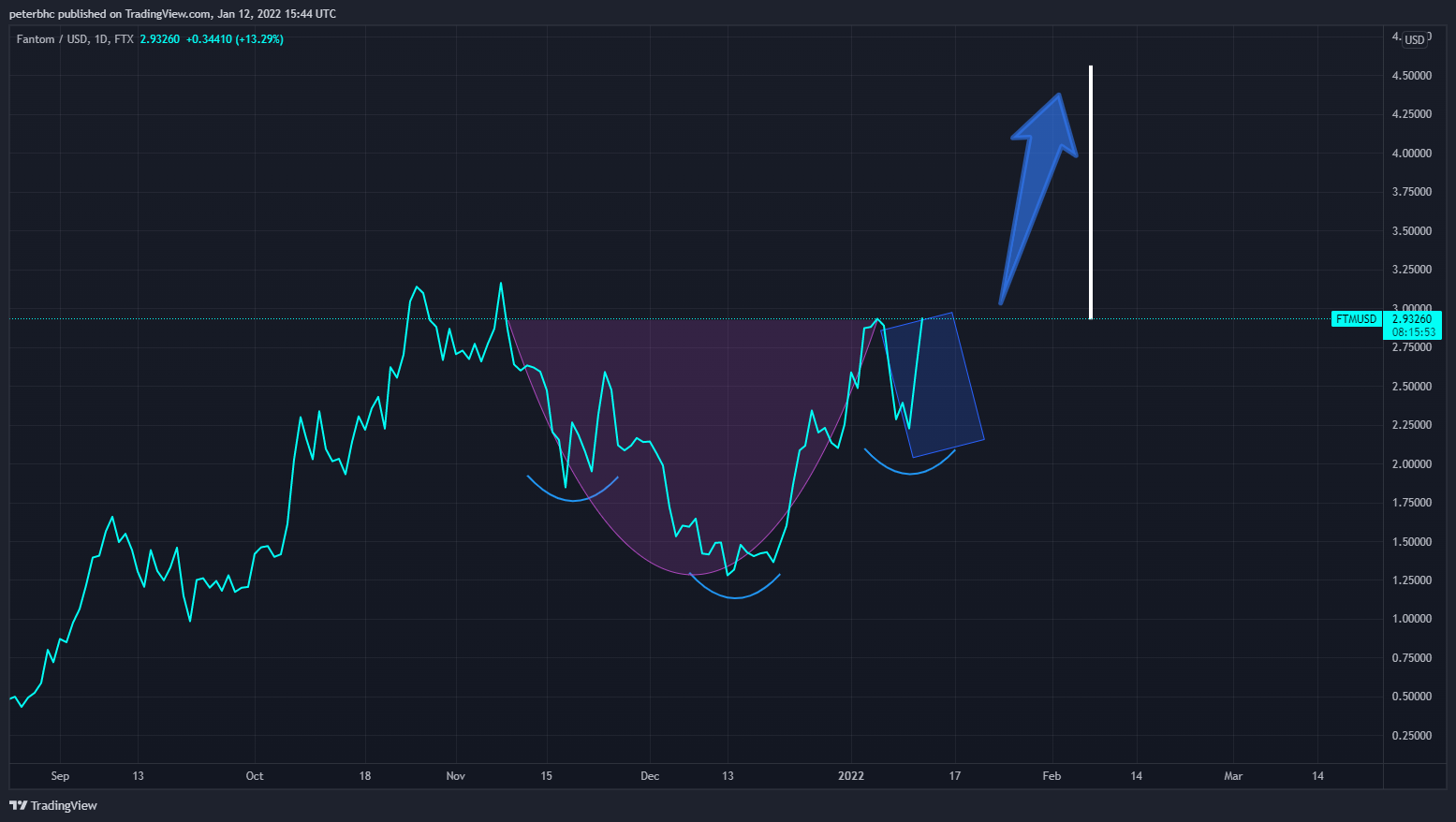Screen dimensions: 1456x822
Task: Click the 1.00000 price axis label
Action: pos(1412,619)
